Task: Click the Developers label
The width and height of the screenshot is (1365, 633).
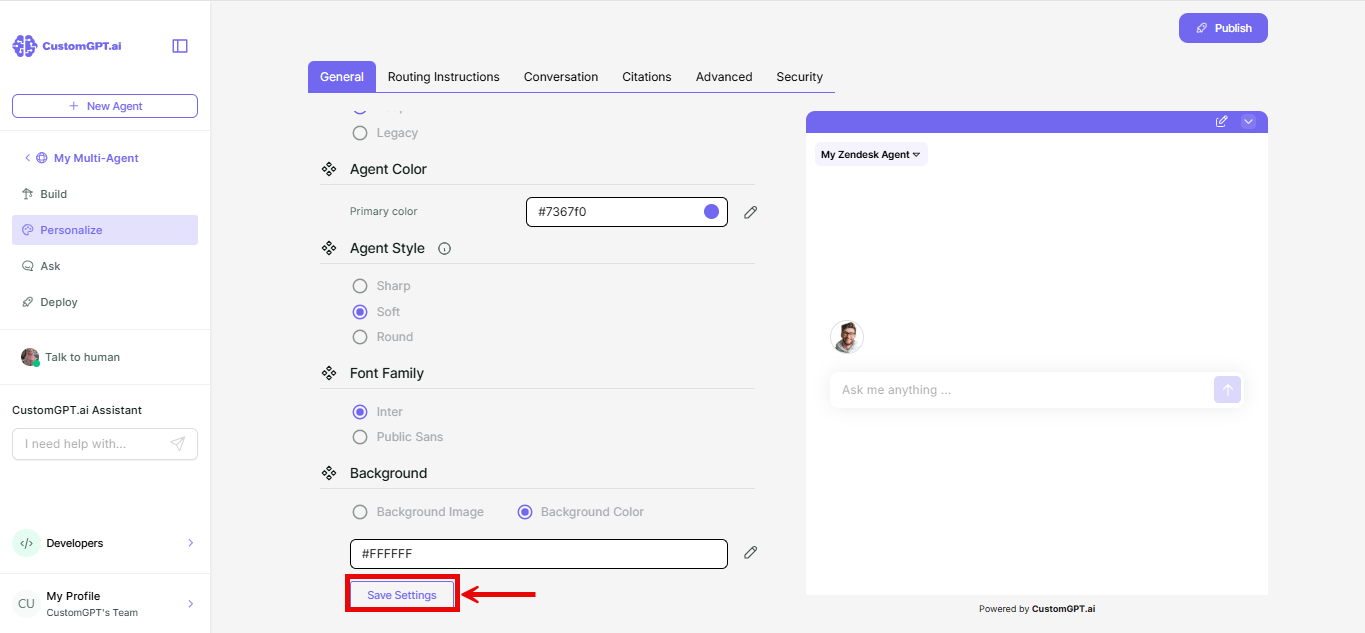Action: (75, 543)
